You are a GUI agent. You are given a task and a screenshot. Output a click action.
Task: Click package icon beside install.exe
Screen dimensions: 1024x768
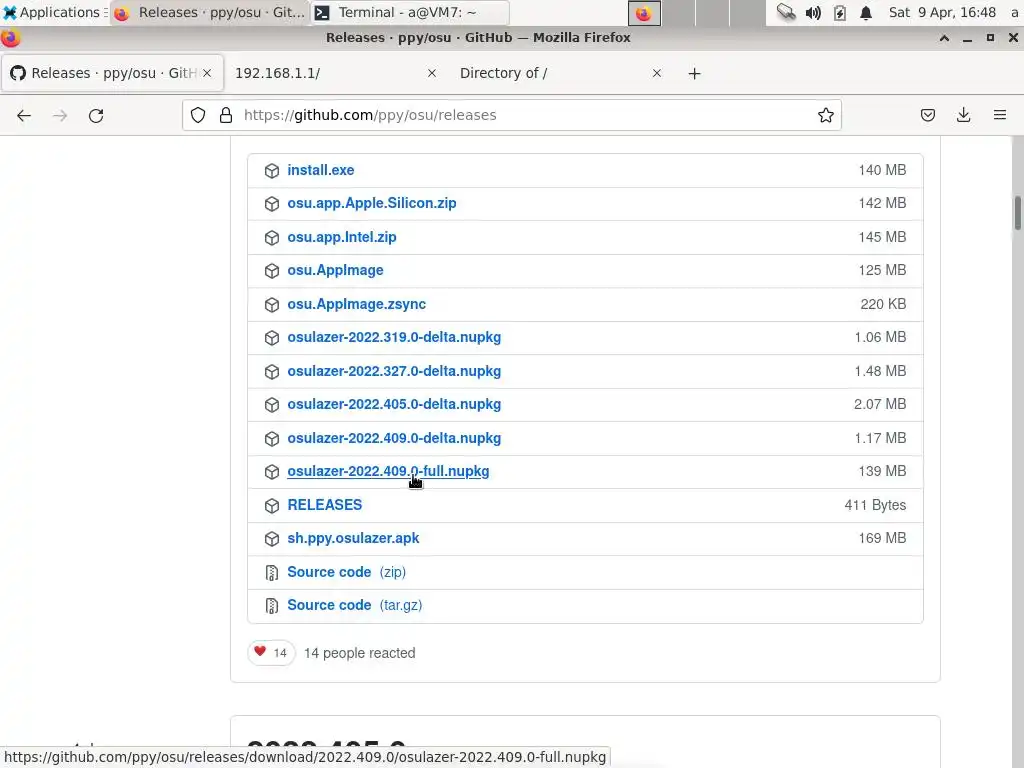point(272,171)
